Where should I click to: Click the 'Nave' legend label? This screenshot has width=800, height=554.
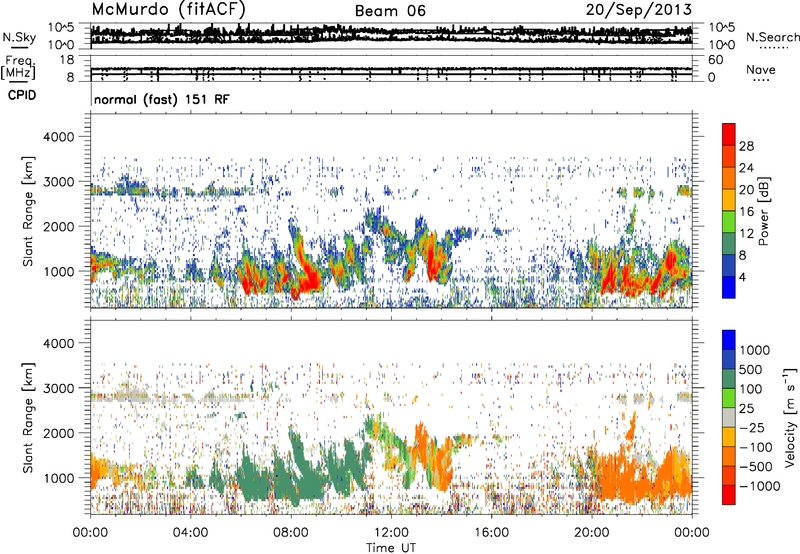[x=761, y=69]
